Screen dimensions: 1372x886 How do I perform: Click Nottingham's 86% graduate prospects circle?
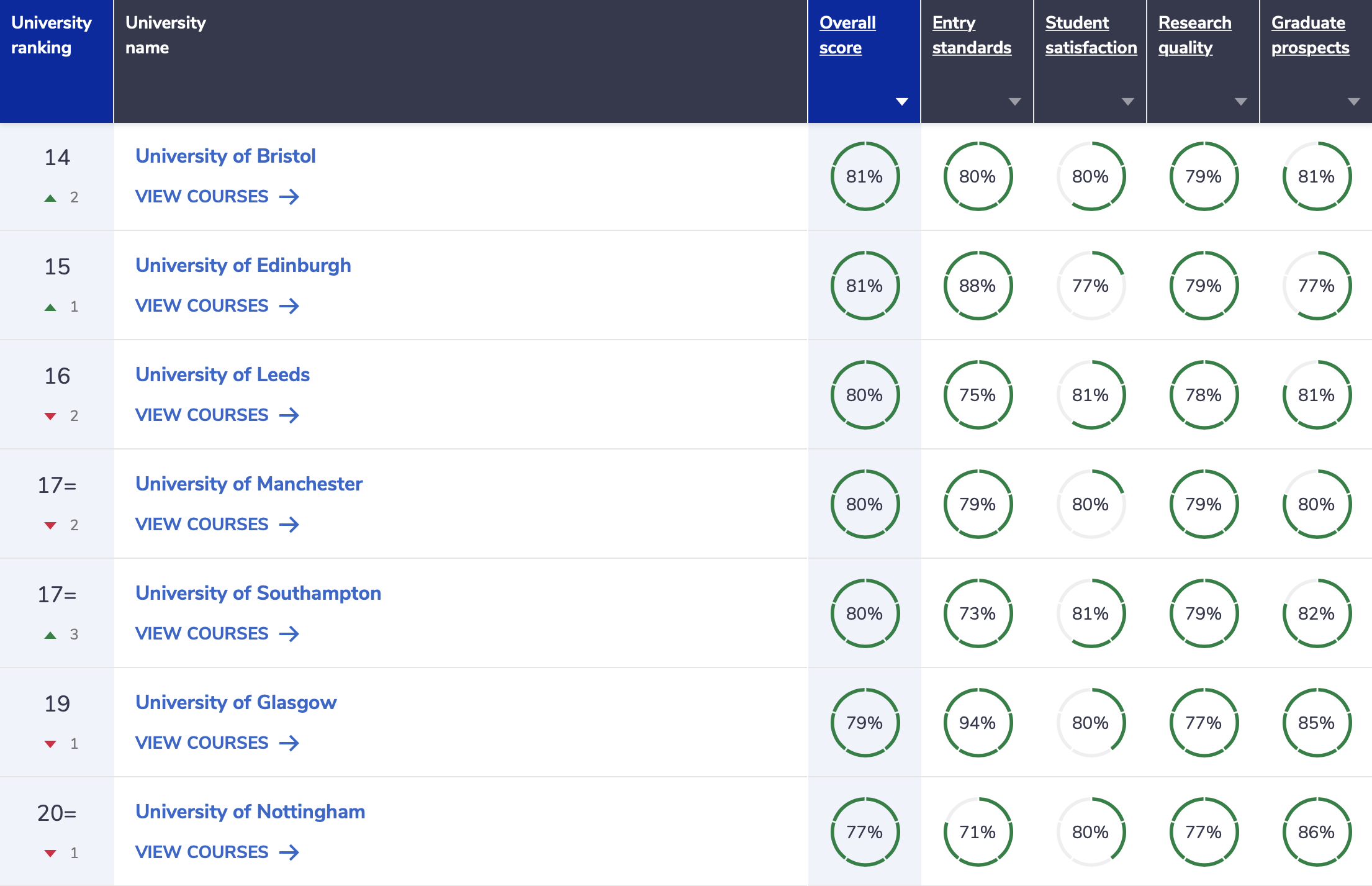pyautogui.click(x=1316, y=832)
